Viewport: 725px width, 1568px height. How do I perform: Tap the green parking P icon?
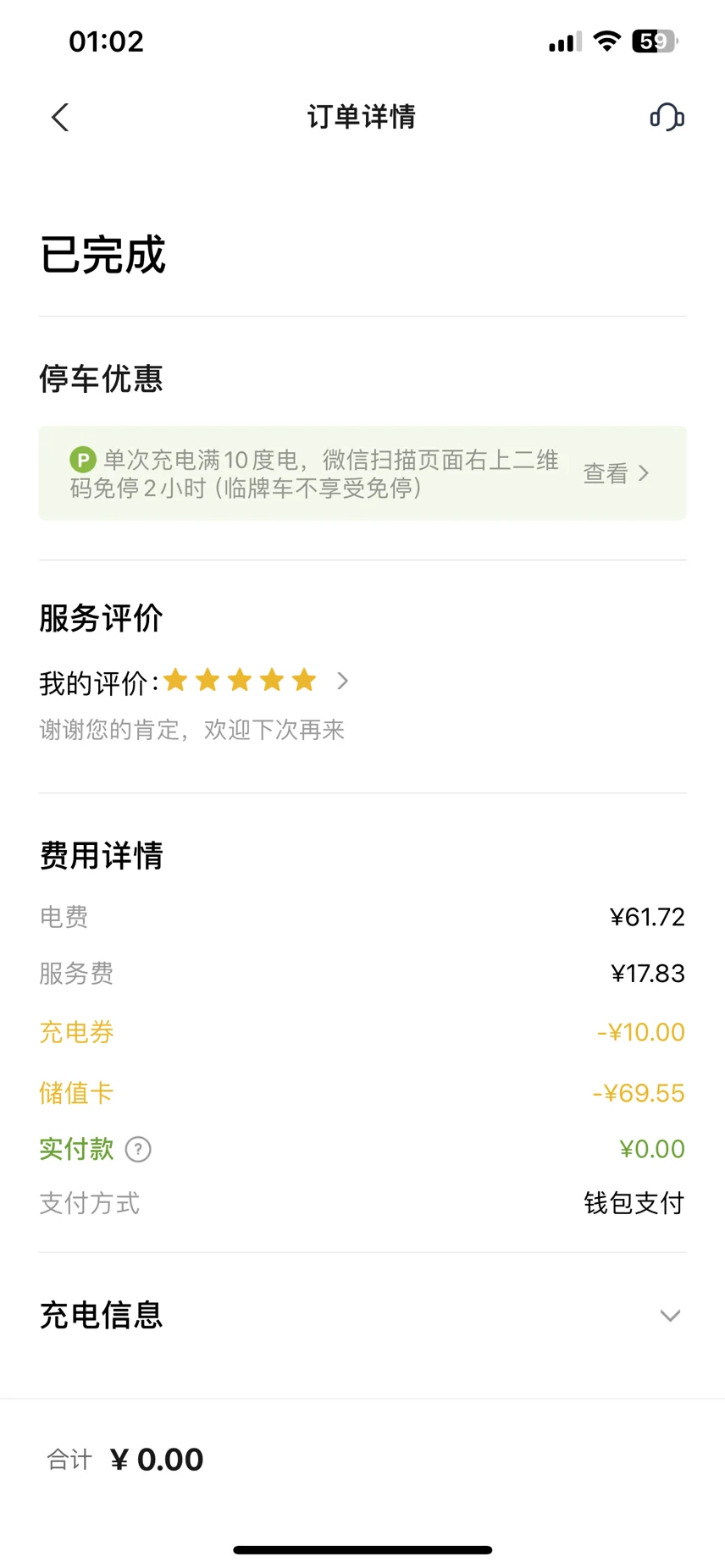(x=82, y=461)
